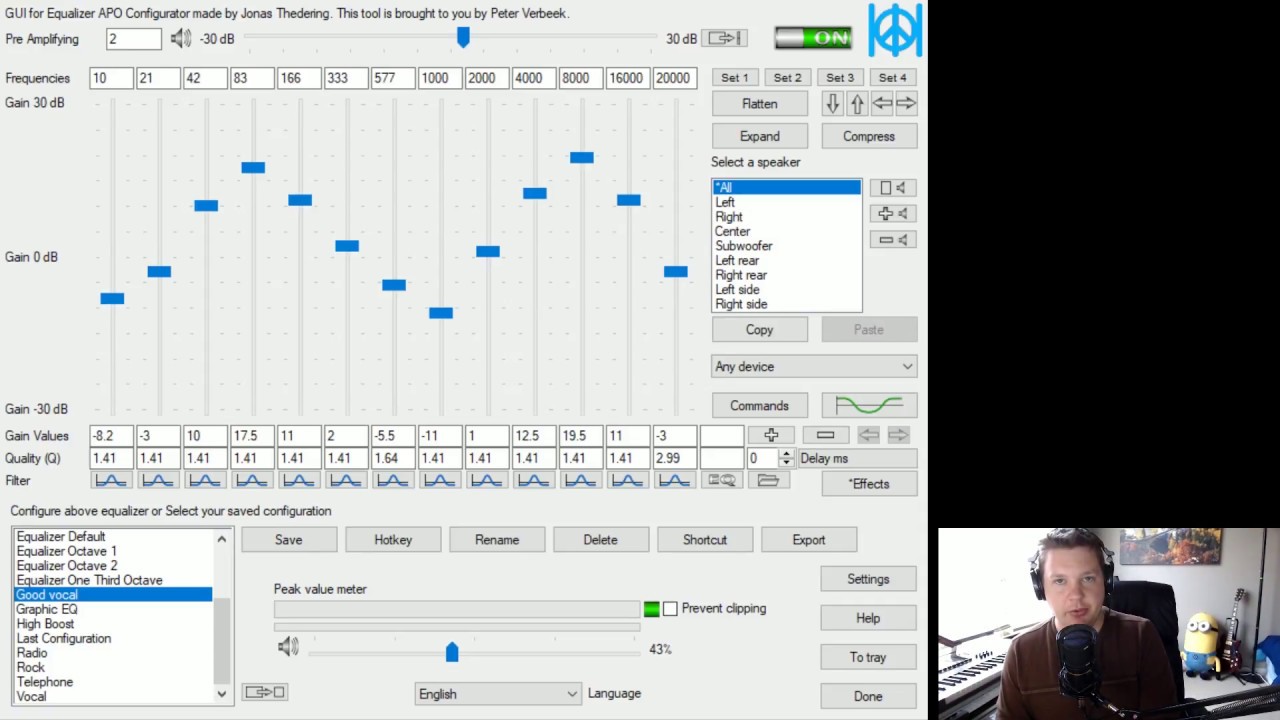Image resolution: width=1280 pixels, height=720 pixels.
Task: Toggle the green ON power switch
Action: point(813,38)
